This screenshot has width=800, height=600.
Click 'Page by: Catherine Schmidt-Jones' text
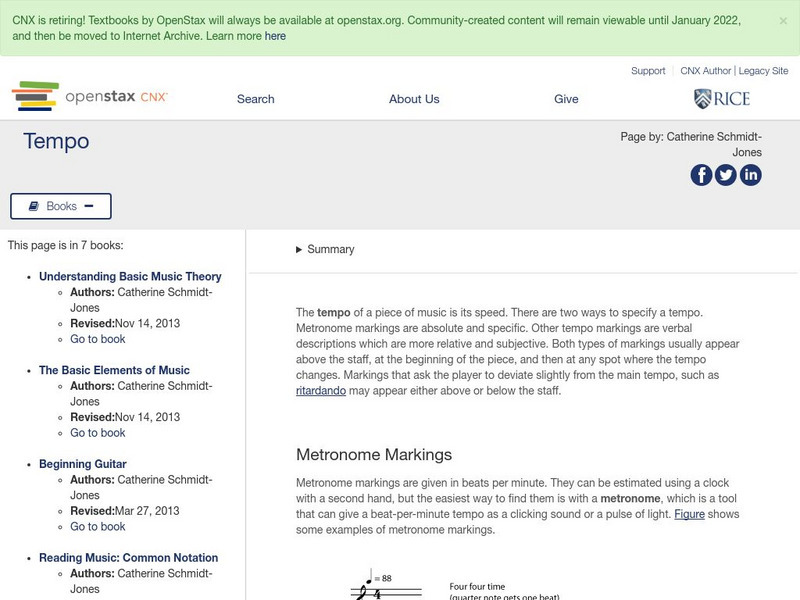click(x=691, y=144)
